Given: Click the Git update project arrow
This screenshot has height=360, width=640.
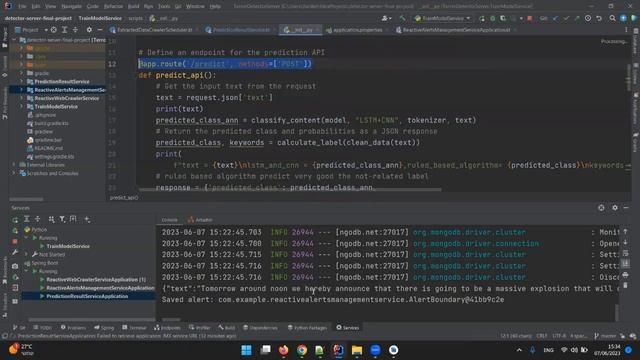Looking at the screenshot, I should [556, 18].
